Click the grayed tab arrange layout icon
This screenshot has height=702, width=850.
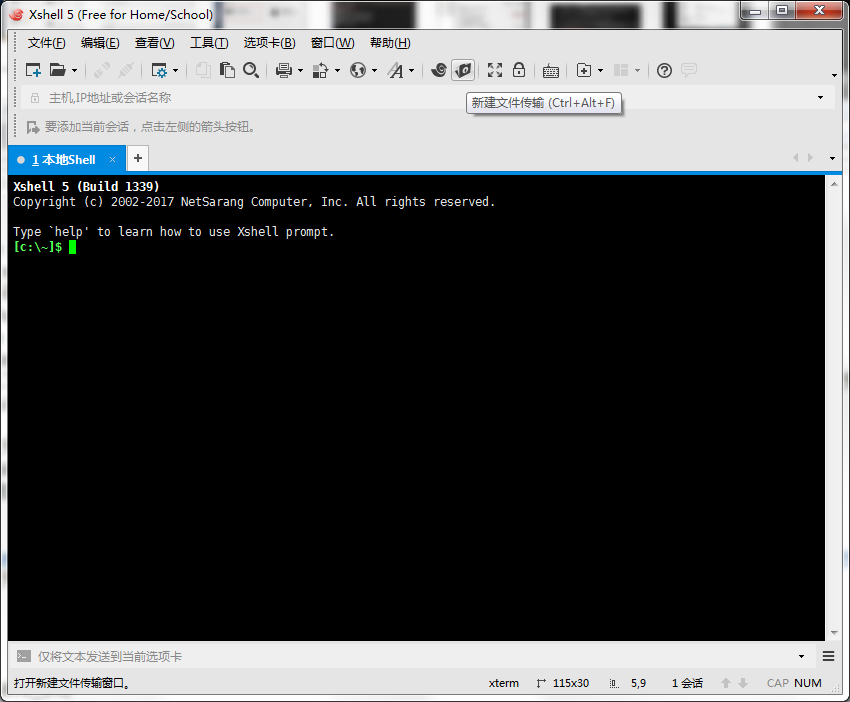click(x=621, y=70)
